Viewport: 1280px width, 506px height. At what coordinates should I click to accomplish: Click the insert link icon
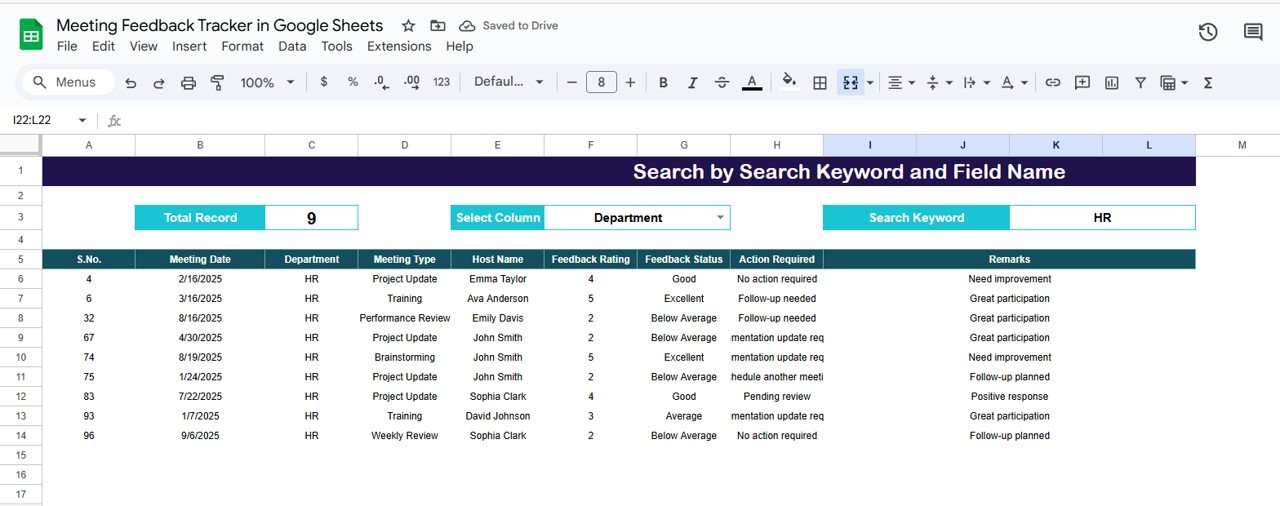click(x=1052, y=83)
